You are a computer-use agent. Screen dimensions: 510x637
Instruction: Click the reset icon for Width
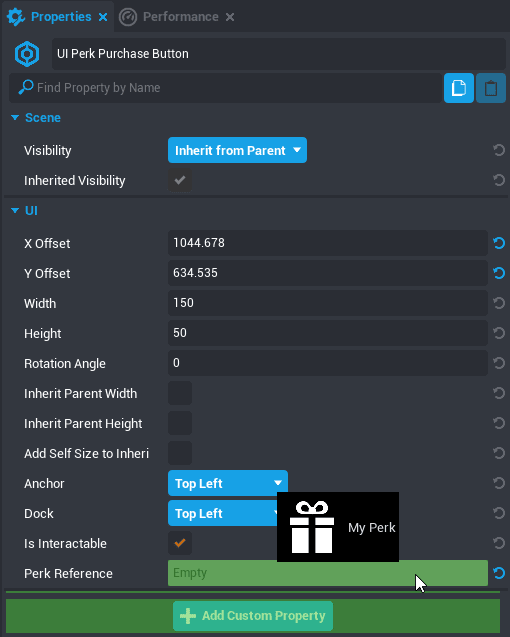(499, 303)
